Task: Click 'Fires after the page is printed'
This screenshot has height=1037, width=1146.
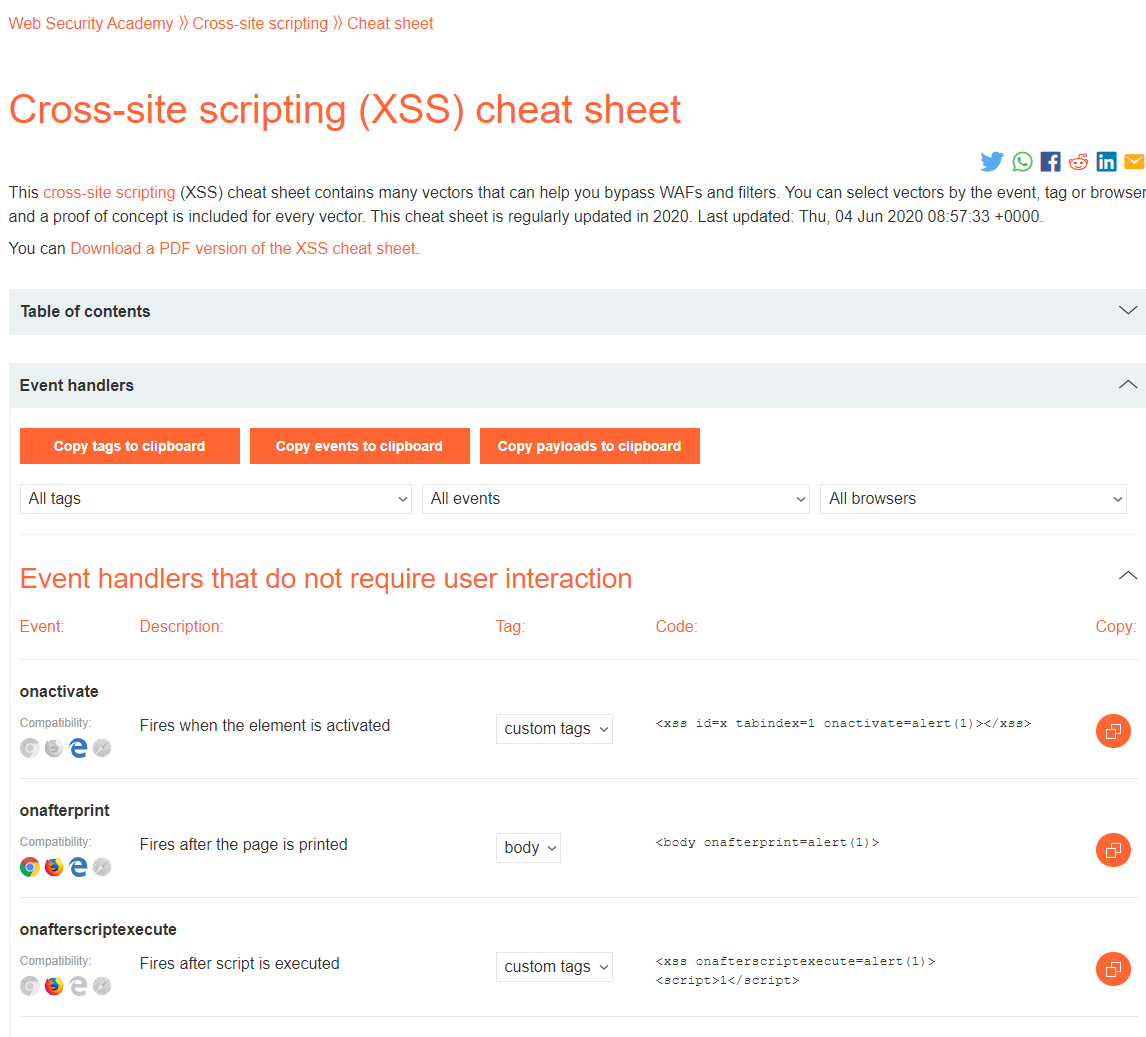Action: (x=243, y=845)
